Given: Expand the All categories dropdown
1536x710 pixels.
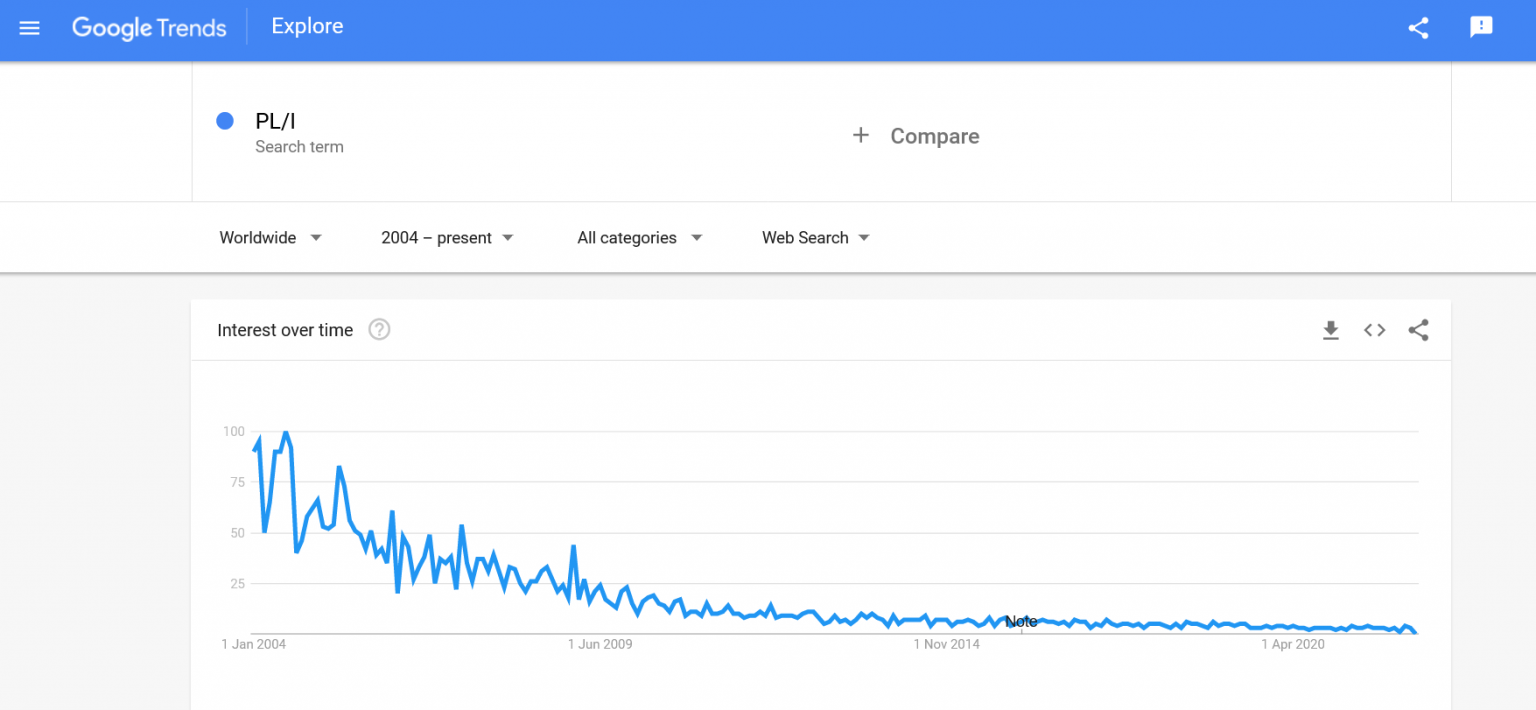Looking at the screenshot, I should 640,238.
